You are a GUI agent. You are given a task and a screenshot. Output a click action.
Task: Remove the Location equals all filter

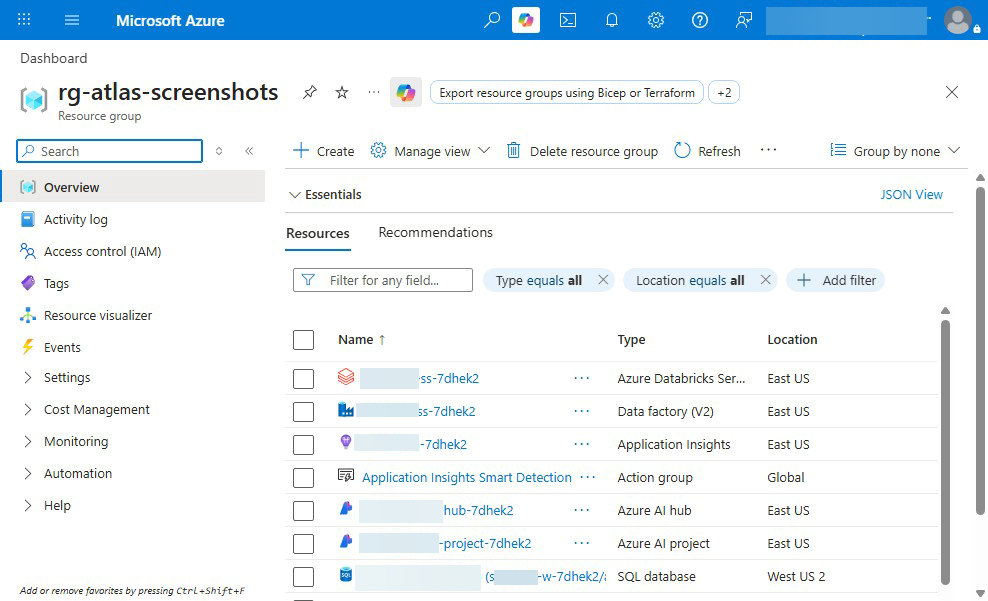pyautogui.click(x=766, y=280)
